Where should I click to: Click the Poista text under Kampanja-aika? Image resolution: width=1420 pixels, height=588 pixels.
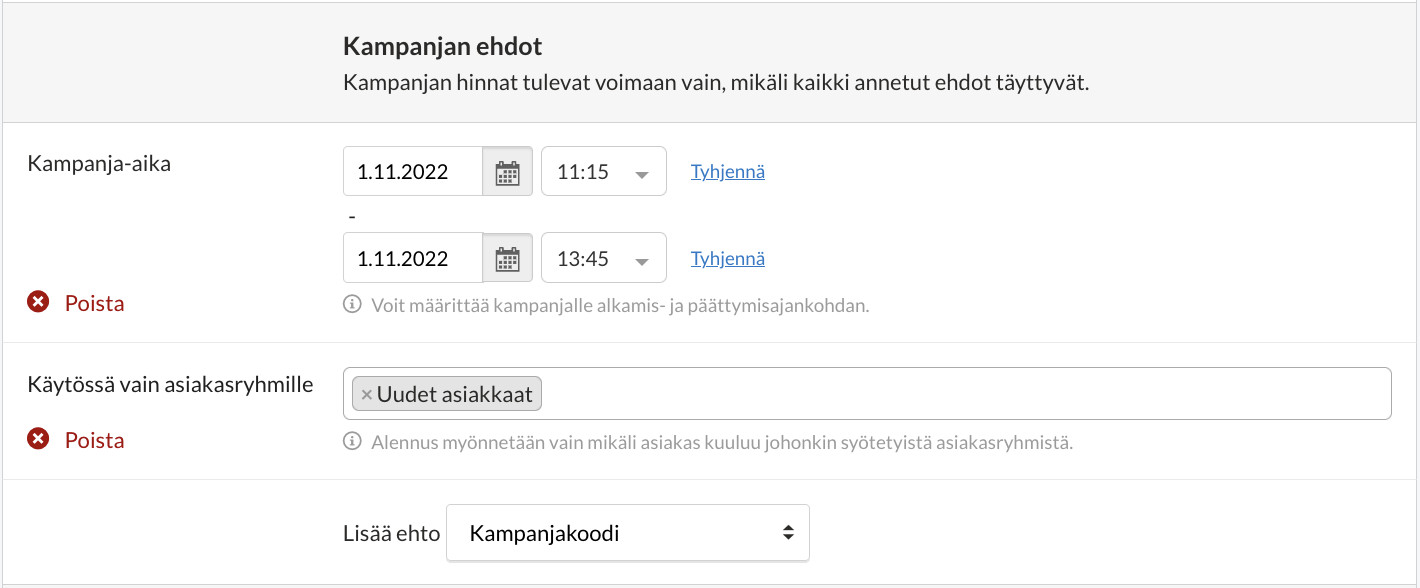tap(95, 304)
